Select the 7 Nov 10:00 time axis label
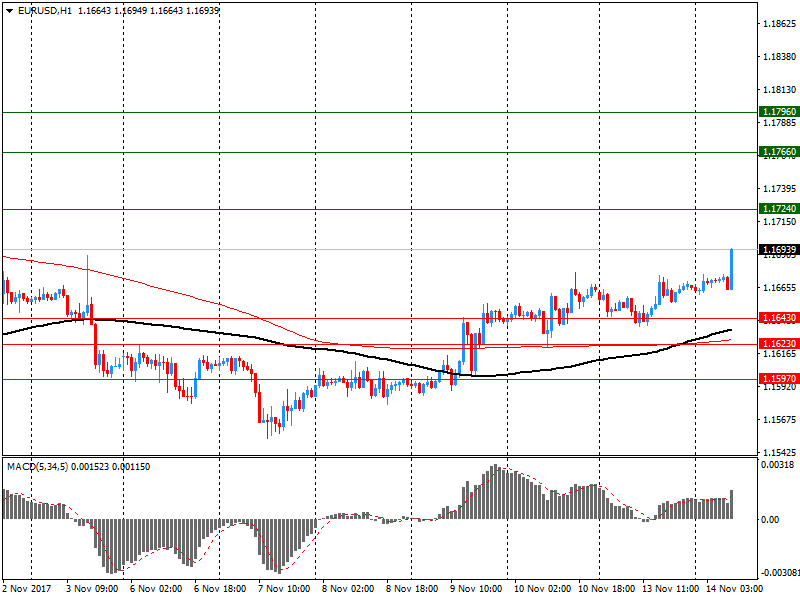This screenshot has width=800, height=600. (x=284, y=589)
